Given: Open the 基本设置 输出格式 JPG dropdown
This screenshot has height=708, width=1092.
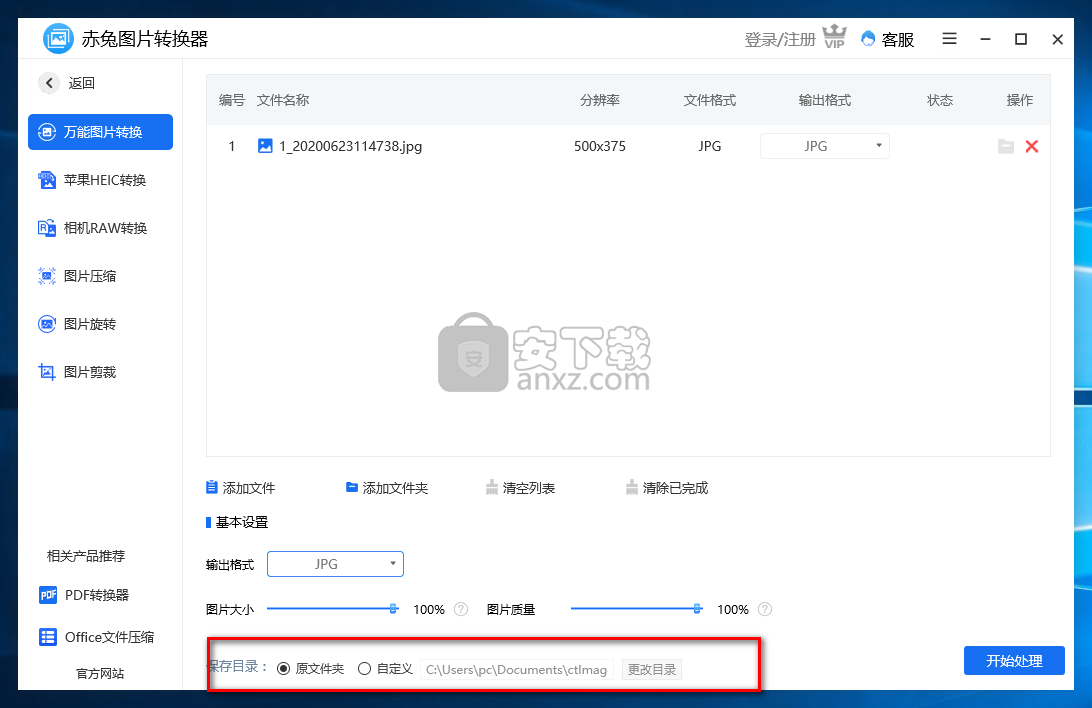Looking at the screenshot, I should click(335, 564).
